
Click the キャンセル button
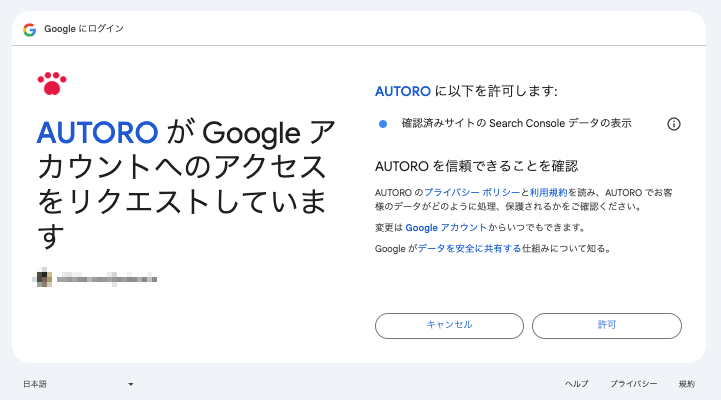[x=449, y=326]
